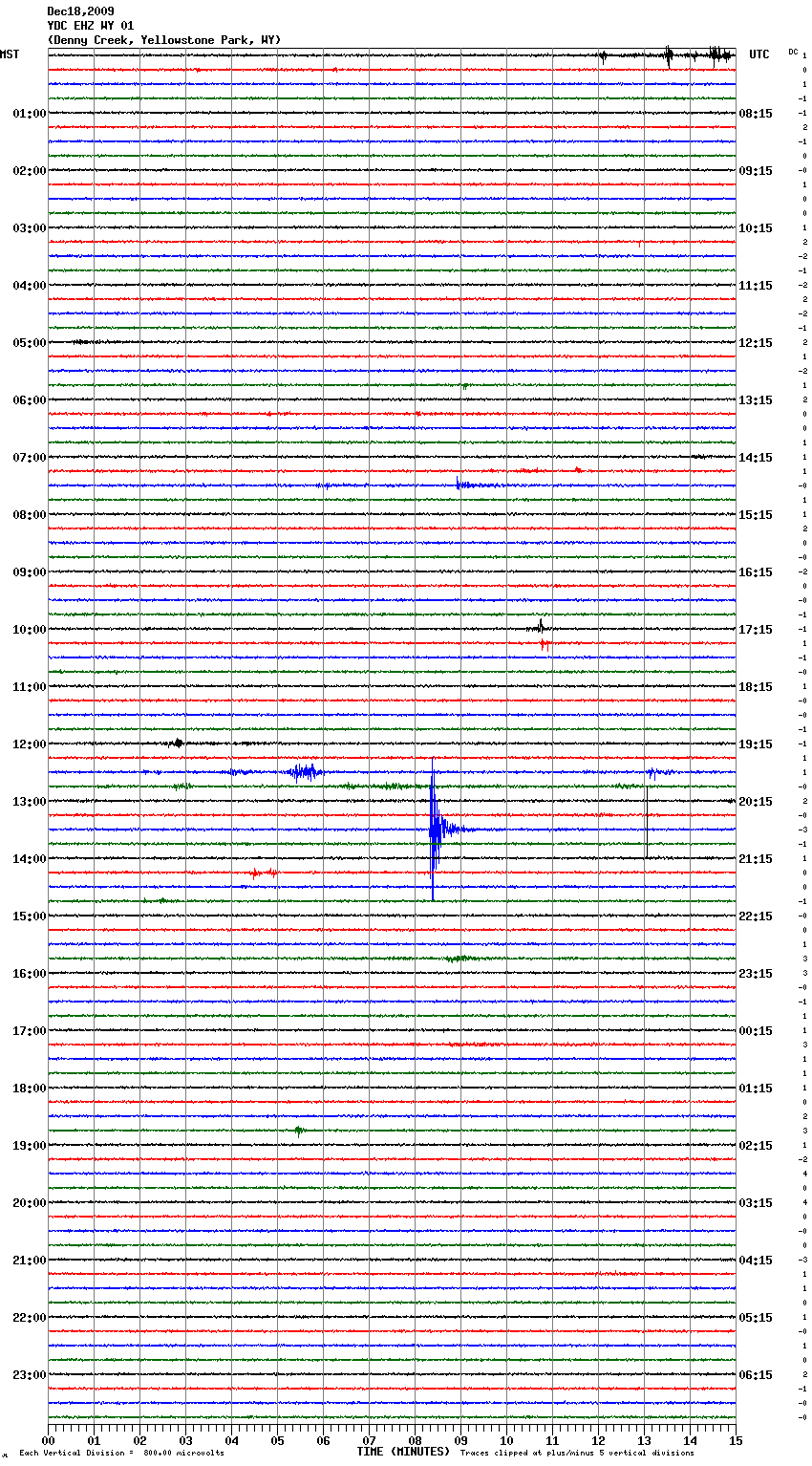Select the 07:00 MST time label
This screenshot has width=812, height=1466.
click(30, 458)
